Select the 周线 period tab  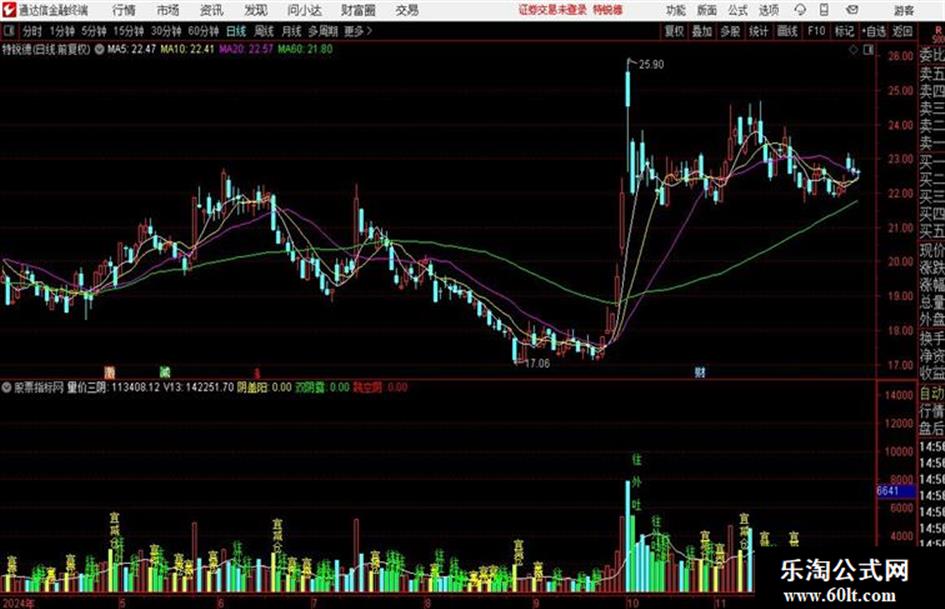click(264, 31)
